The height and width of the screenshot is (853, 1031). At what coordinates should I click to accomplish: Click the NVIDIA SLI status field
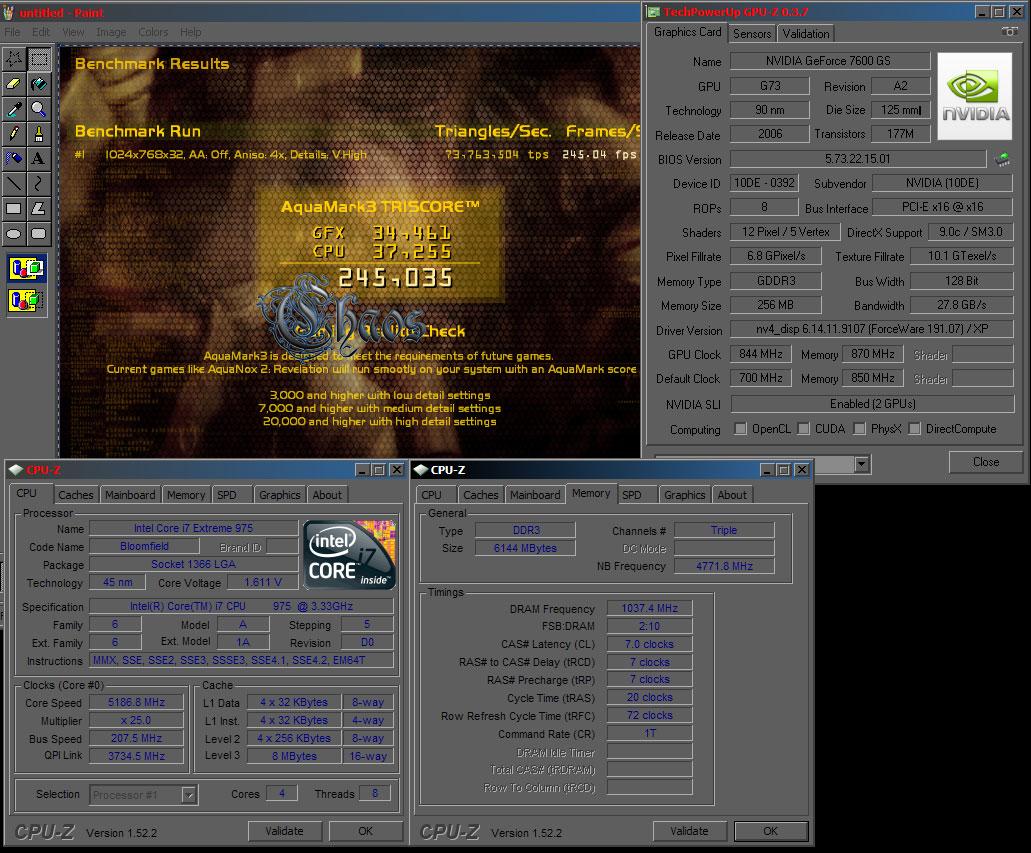click(x=872, y=404)
